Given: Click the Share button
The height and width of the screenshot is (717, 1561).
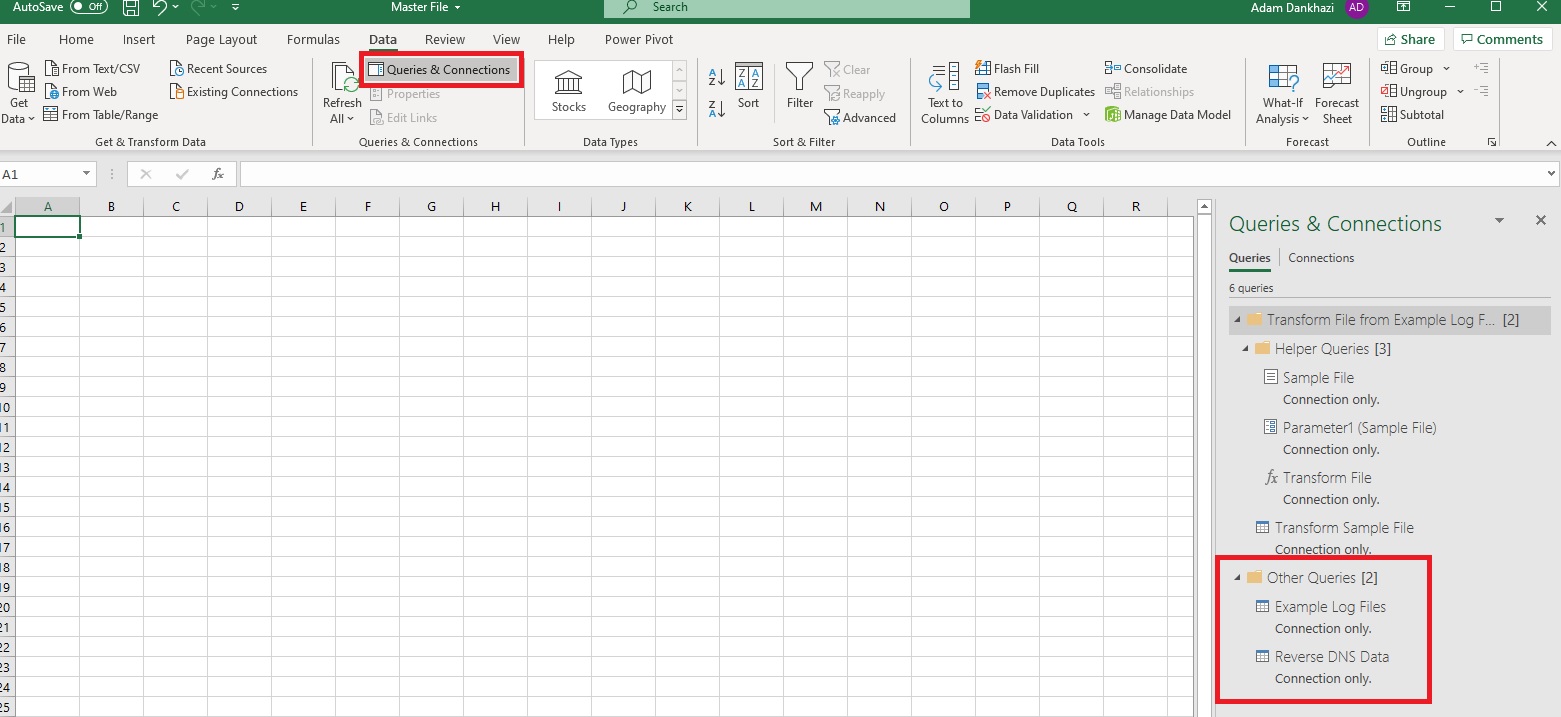Looking at the screenshot, I should pos(1410,39).
